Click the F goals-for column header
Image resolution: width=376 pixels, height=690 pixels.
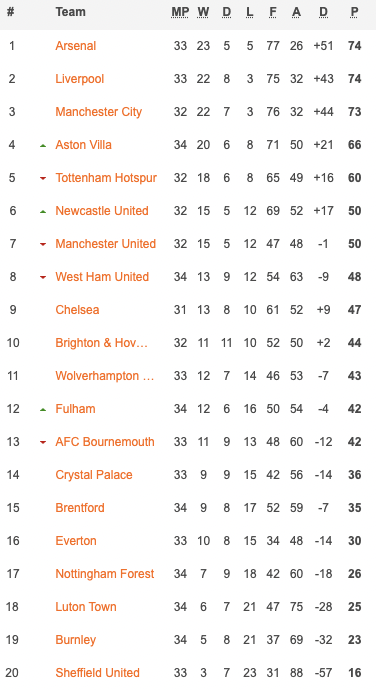click(x=273, y=12)
